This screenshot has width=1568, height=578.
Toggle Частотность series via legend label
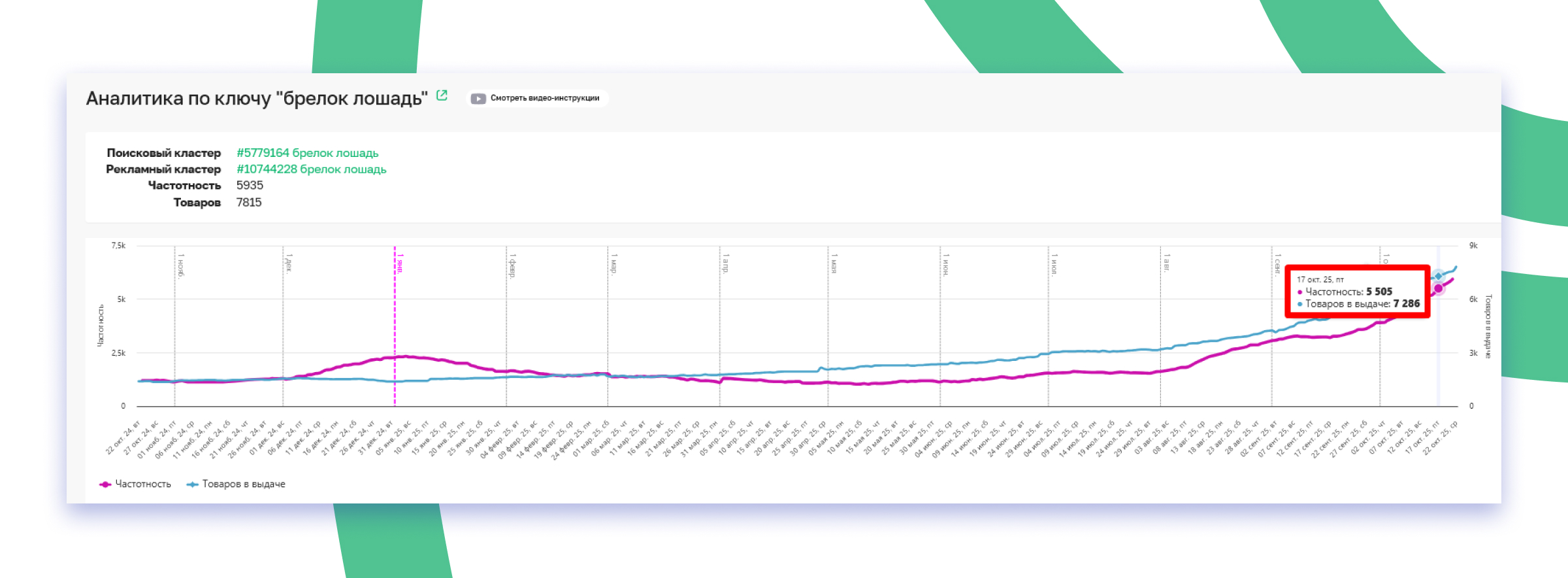pos(142,484)
